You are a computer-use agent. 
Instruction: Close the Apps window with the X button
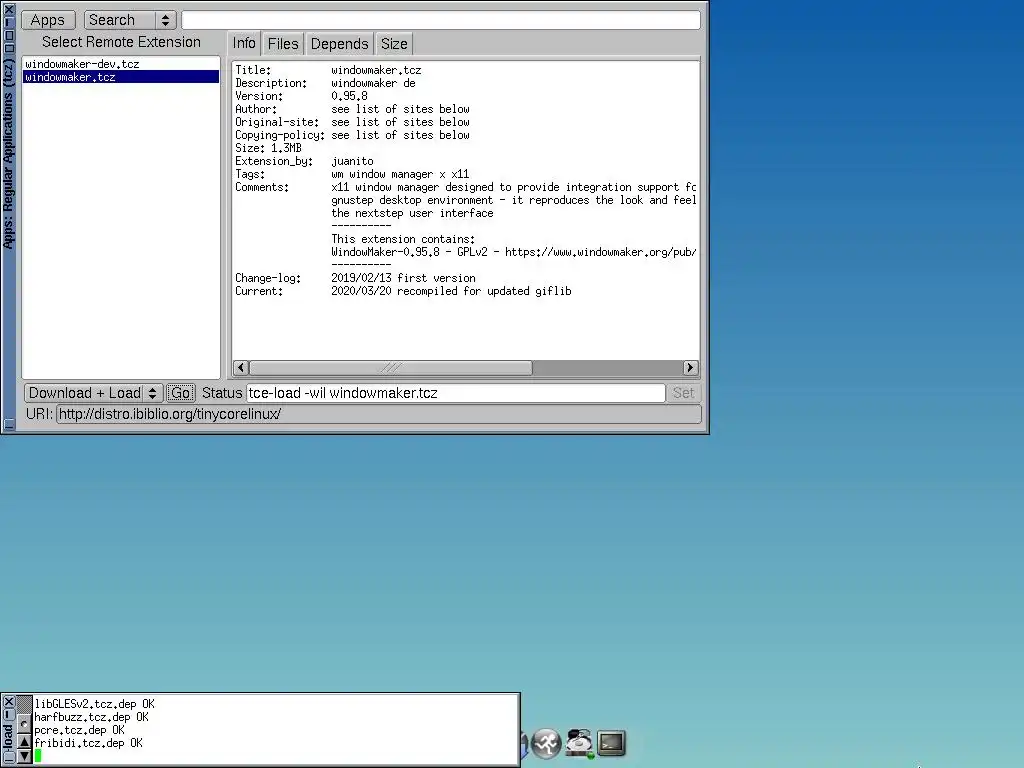[9, 9]
